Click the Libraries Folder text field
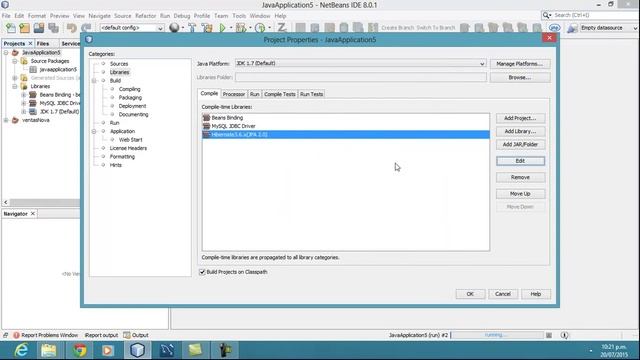This screenshot has width=640, height=360. (x=360, y=77)
